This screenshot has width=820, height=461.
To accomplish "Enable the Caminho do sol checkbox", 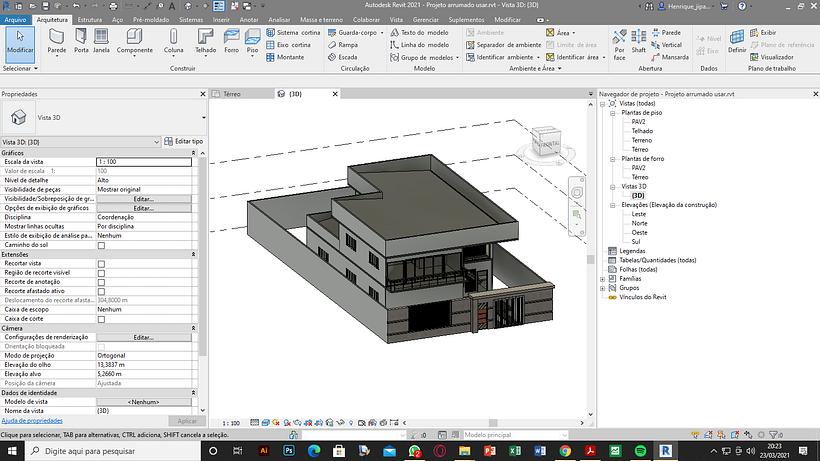I will pos(101,245).
